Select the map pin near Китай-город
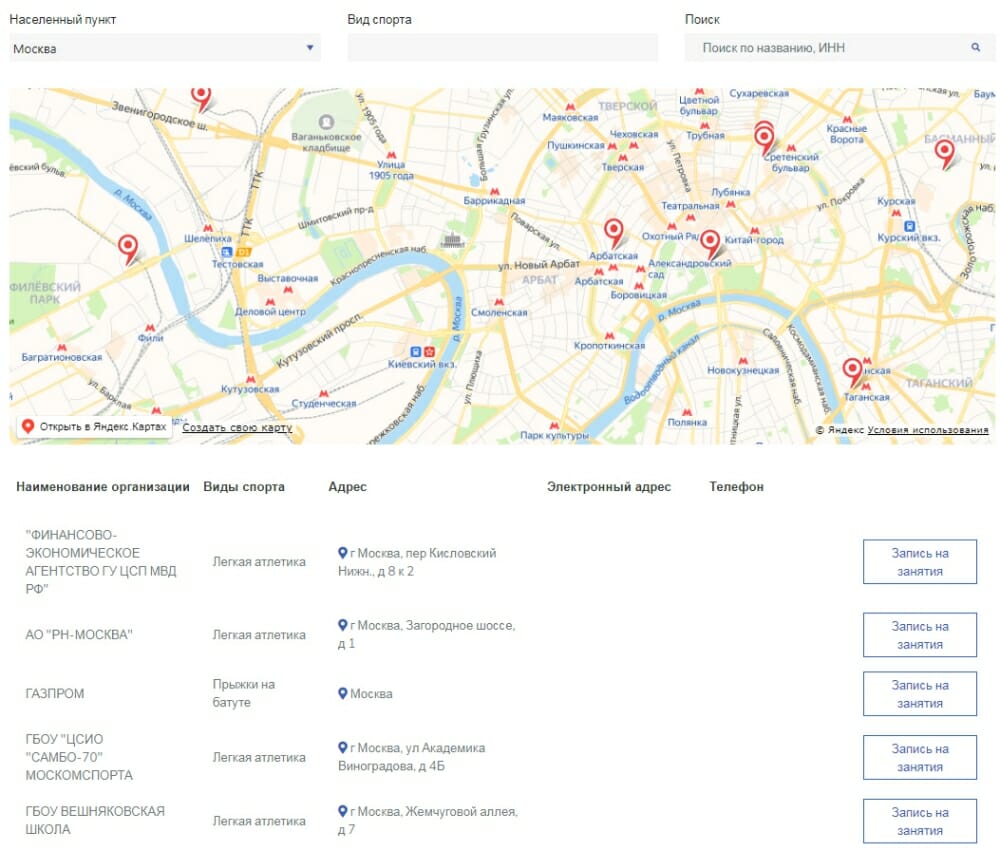 [710, 245]
